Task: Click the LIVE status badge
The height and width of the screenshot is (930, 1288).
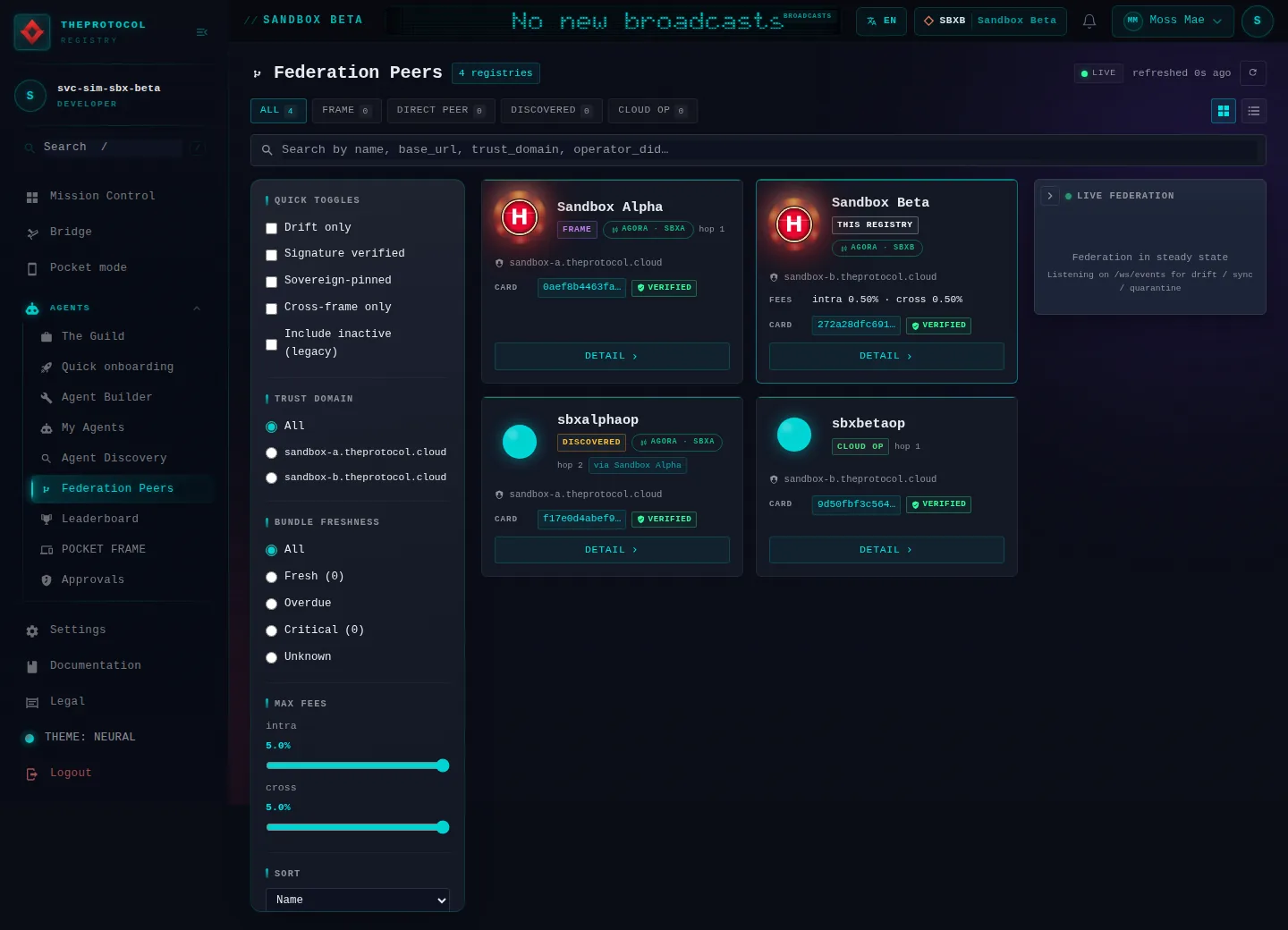Action: coord(1098,72)
